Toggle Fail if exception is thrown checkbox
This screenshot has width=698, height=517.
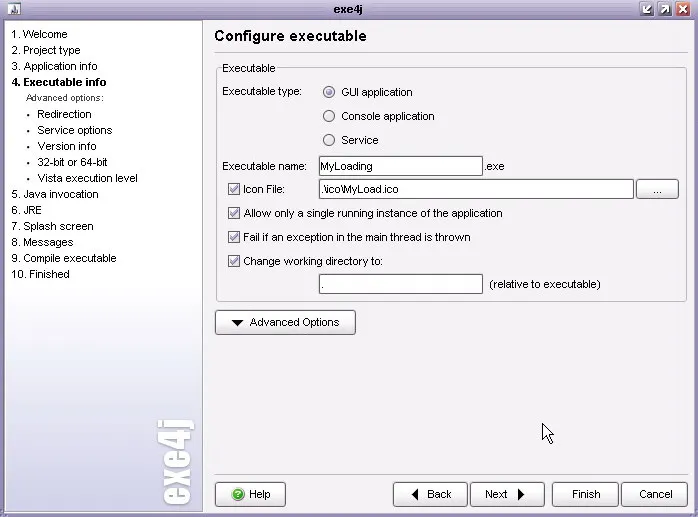click(234, 237)
